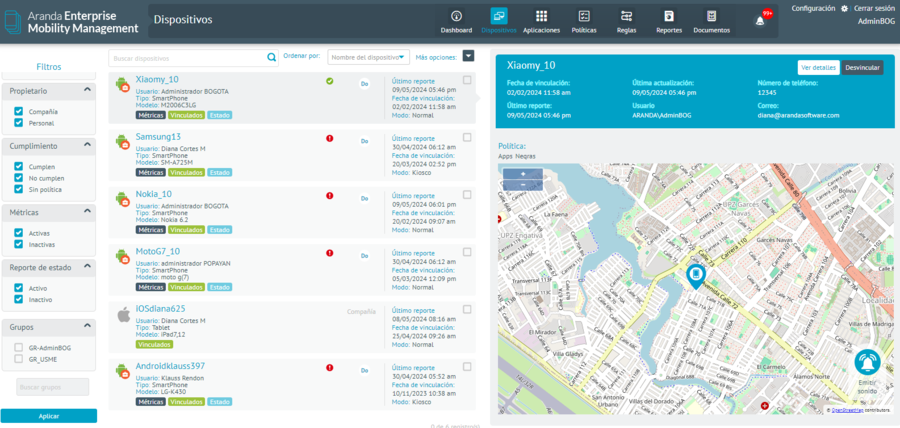The width and height of the screenshot is (900, 428).
Task: Click the Métricas tag on Xiaomy_10
Action: point(151,115)
